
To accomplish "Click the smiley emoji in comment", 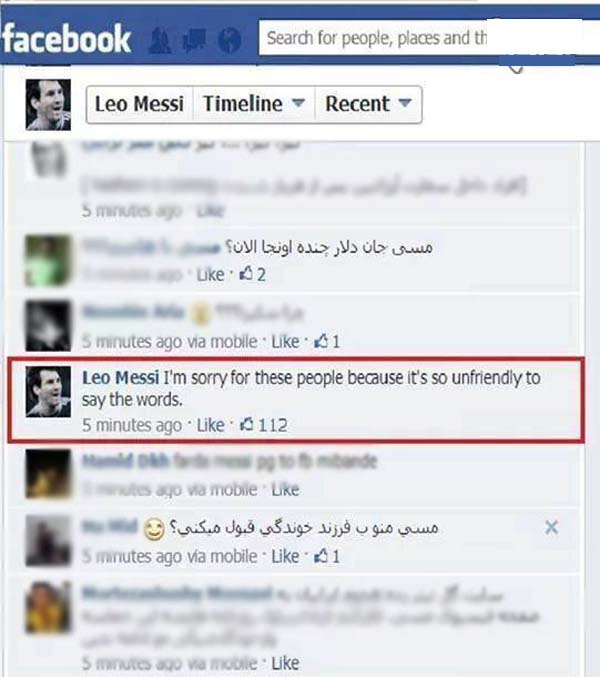I will pos(154,529).
